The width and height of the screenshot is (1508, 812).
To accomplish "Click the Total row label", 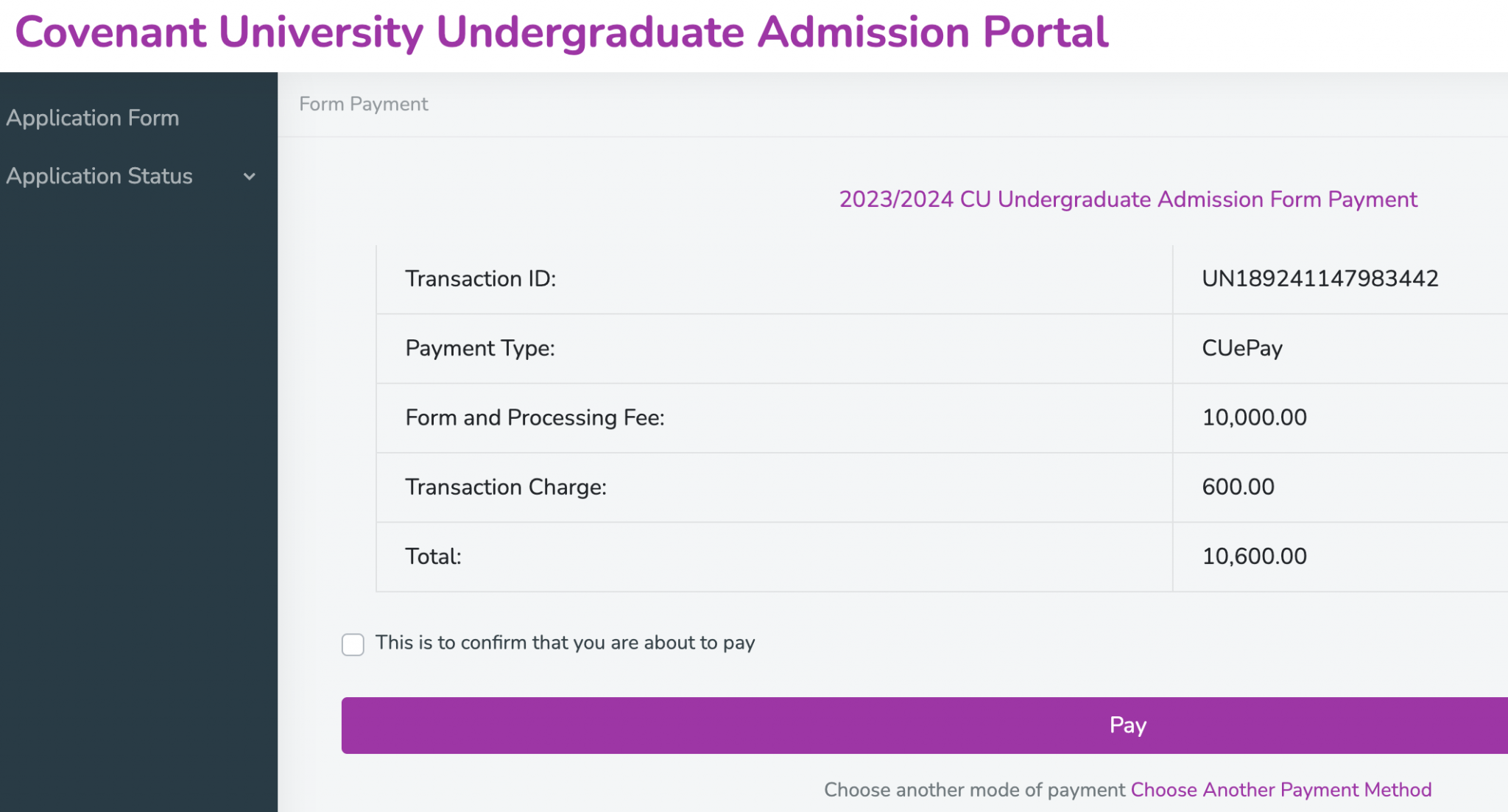I will tap(433, 556).
